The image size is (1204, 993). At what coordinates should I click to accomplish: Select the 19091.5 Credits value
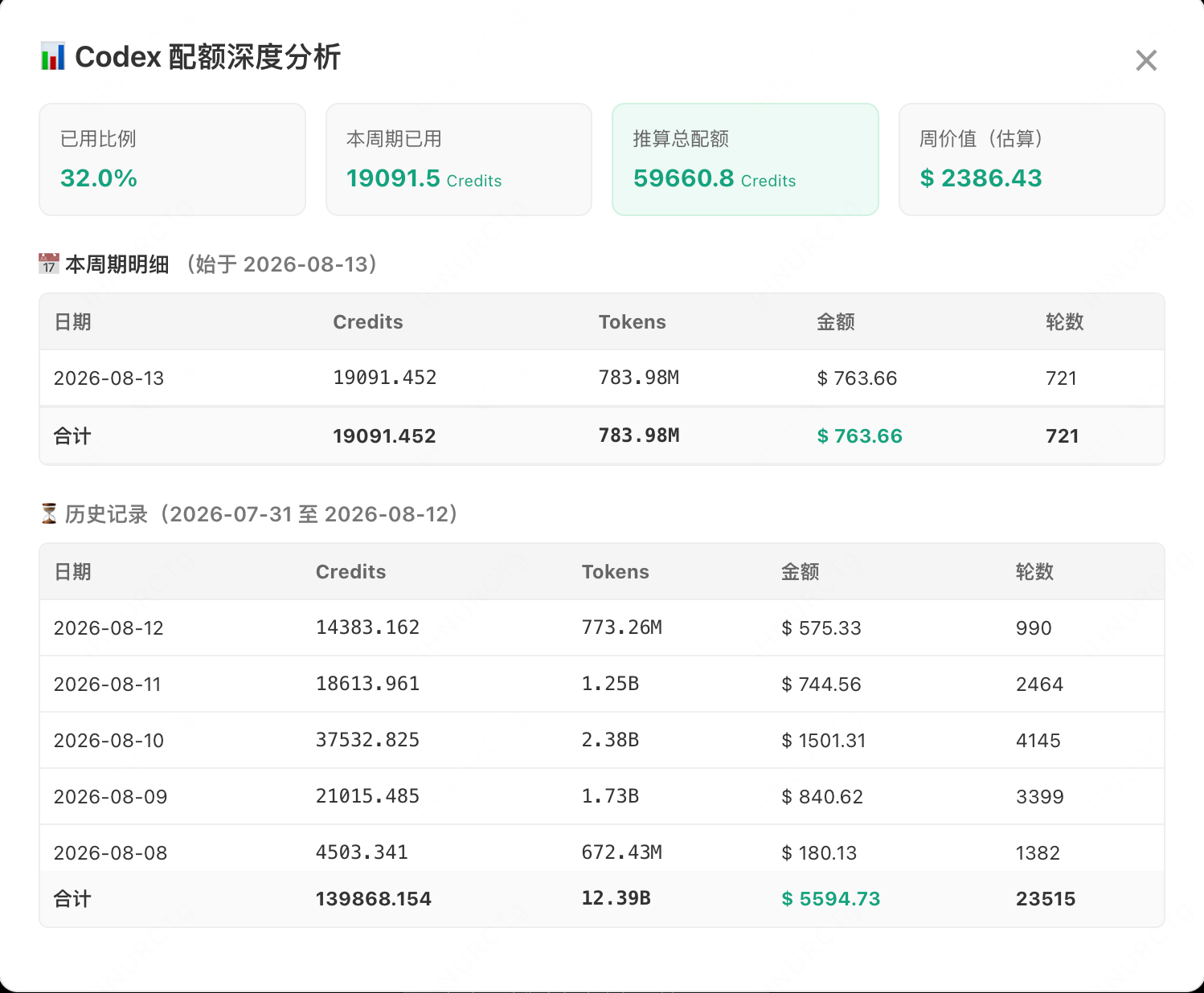pyautogui.click(x=424, y=178)
